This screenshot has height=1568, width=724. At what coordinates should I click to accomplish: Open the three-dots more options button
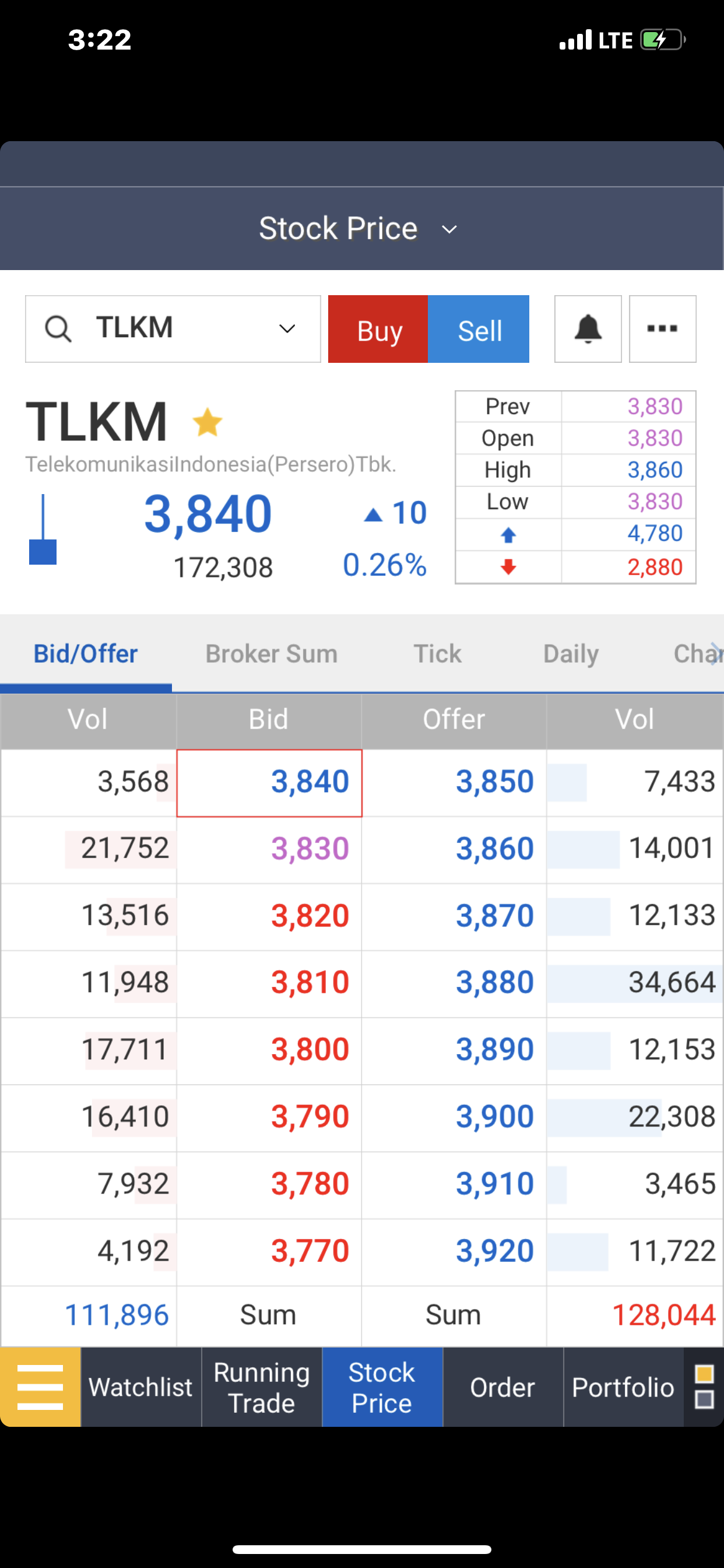pos(663,330)
